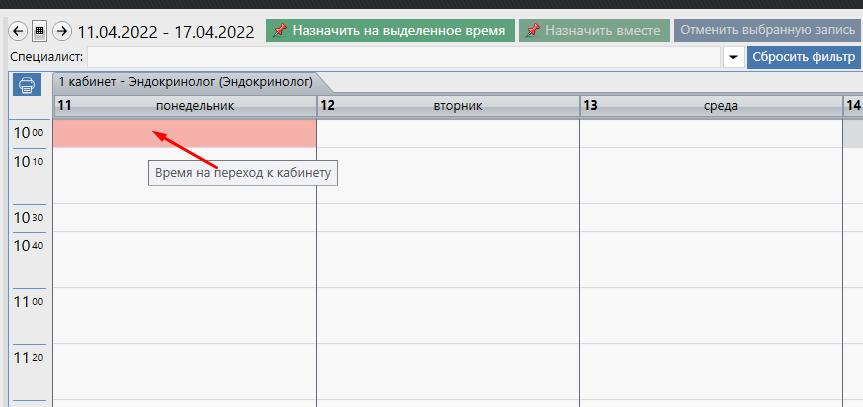
Task: Click into the Специалист input field
Action: (x=400, y=57)
